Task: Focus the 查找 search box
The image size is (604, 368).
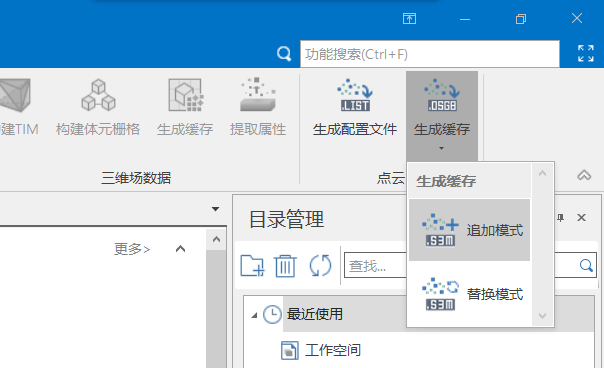Action: tap(376, 265)
